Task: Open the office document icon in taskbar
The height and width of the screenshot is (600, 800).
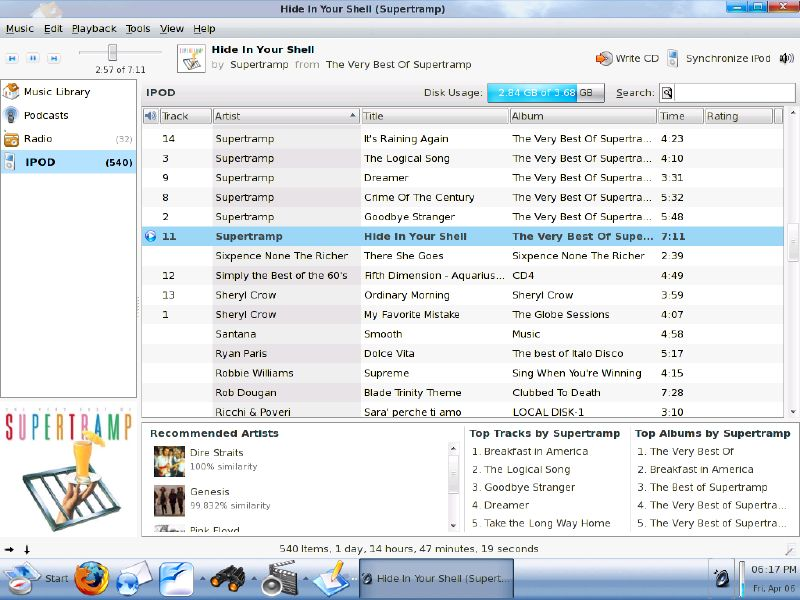Action: click(x=176, y=579)
